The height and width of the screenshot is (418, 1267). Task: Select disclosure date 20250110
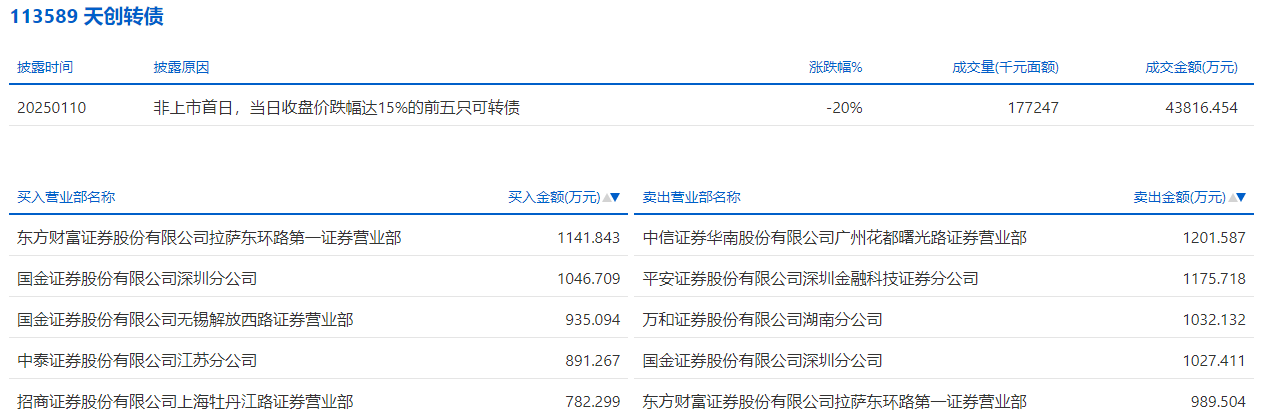[x=52, y=108]
